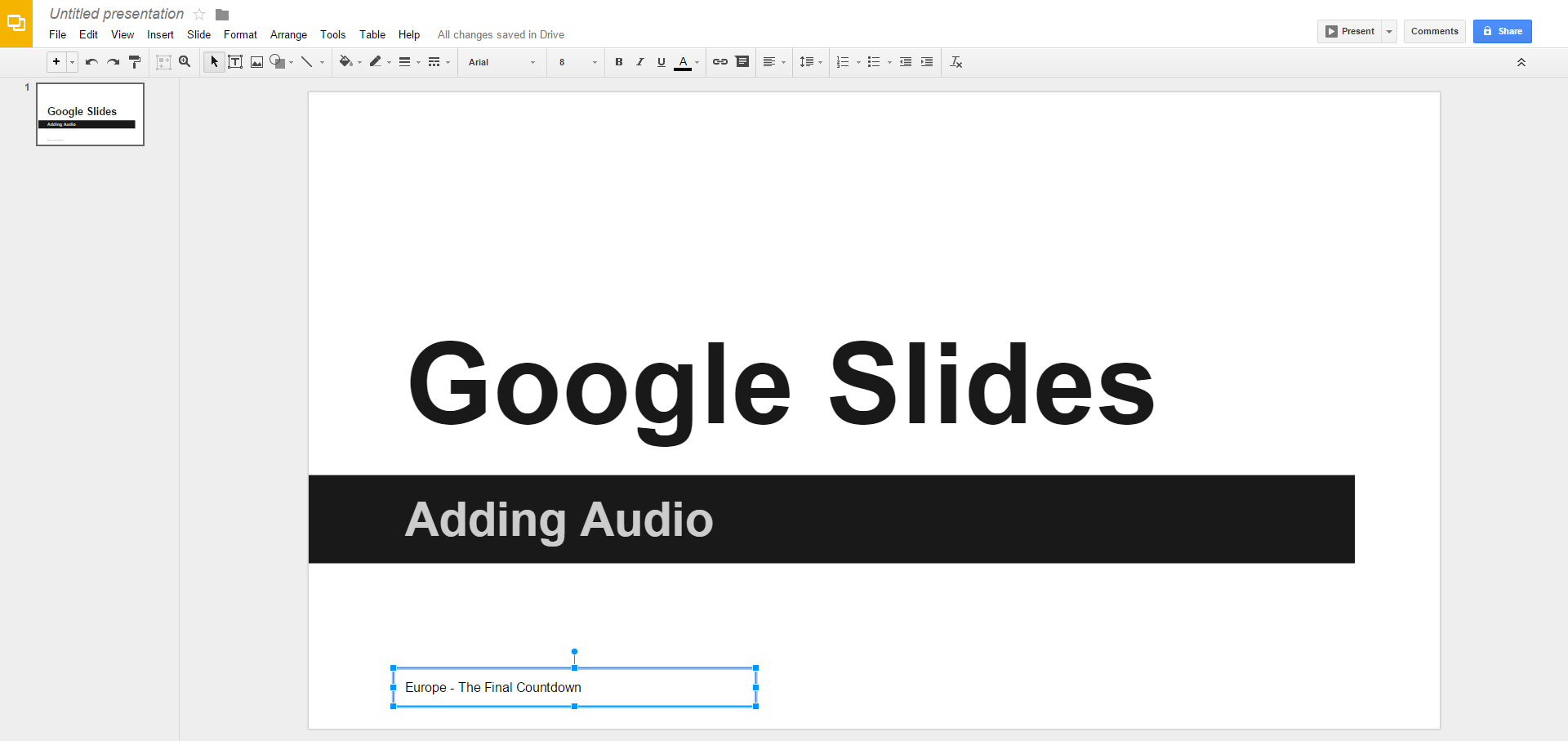
Task: Open the line spacing dropdown
Action: [811, 62]
